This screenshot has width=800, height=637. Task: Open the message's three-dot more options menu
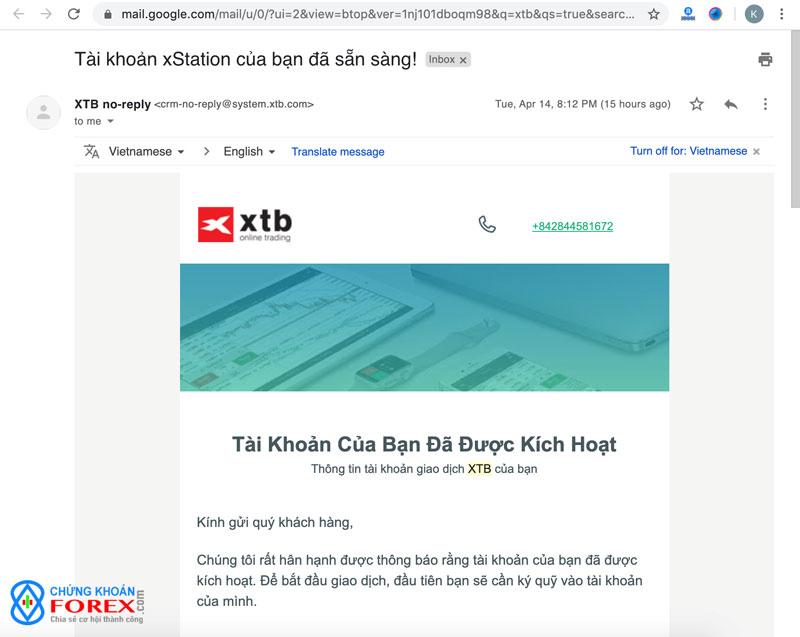[x=765, y=104]
